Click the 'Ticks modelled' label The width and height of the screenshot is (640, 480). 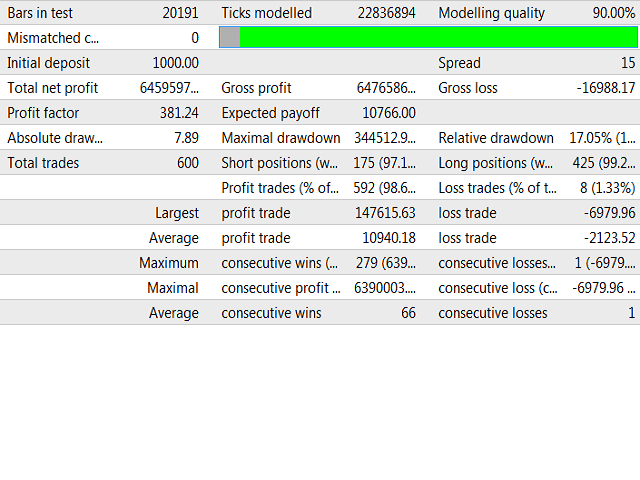pyautogui.click(x=267, y=13)
